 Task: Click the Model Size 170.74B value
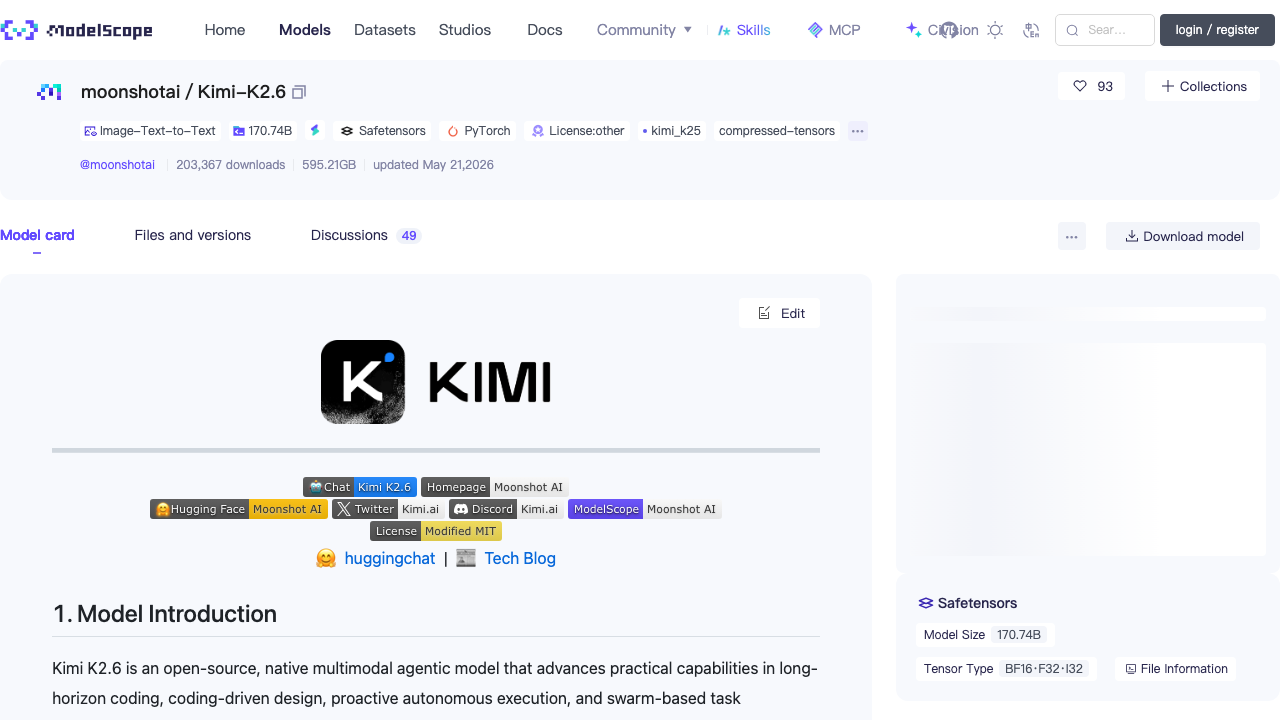pos(1019,635)
